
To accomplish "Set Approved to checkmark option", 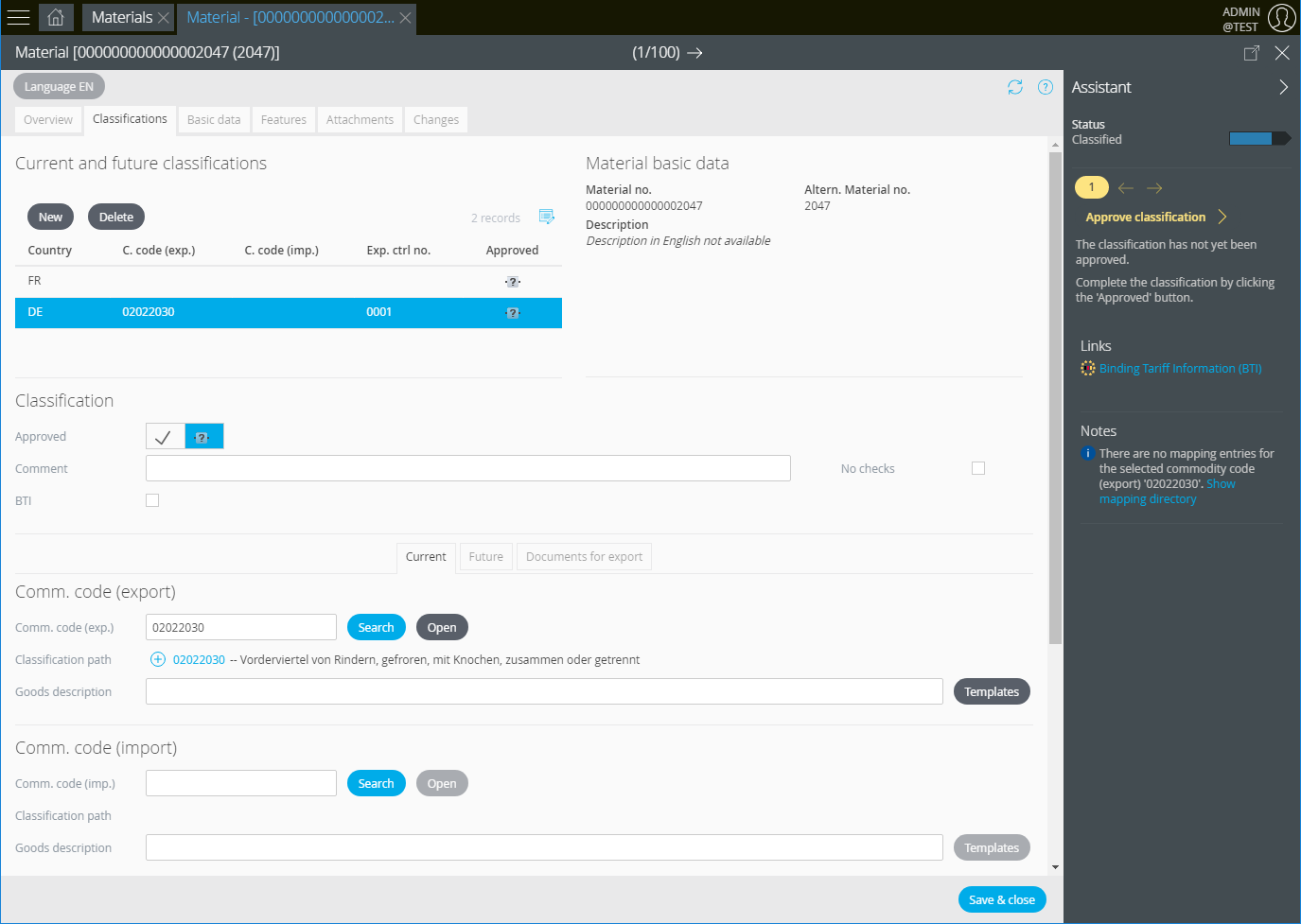I will (165, 436).
